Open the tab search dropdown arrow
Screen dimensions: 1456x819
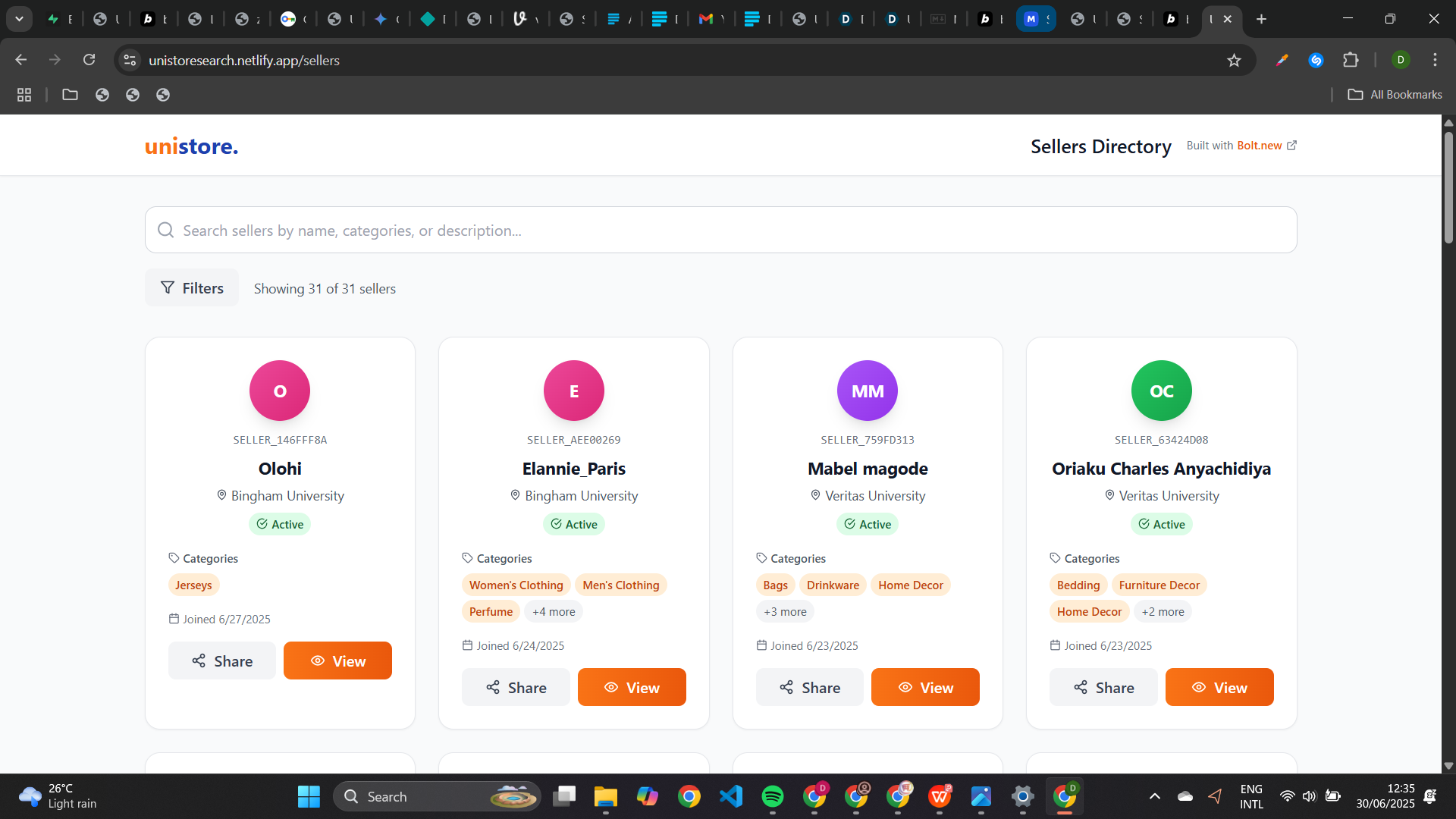(19, 19)
